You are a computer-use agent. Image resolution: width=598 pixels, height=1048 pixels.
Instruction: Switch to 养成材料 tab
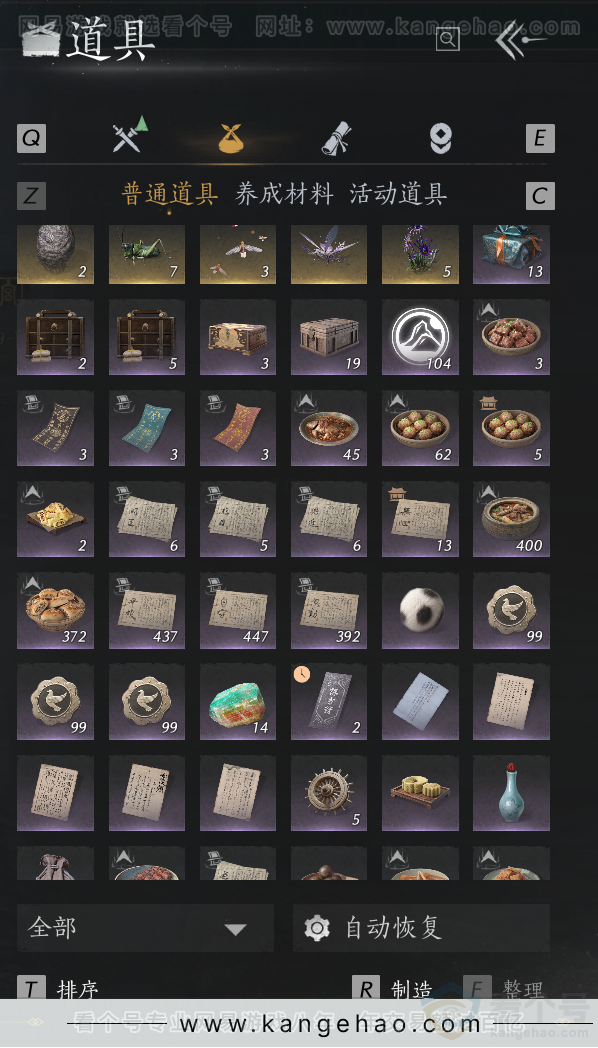[x=284, y=194]
